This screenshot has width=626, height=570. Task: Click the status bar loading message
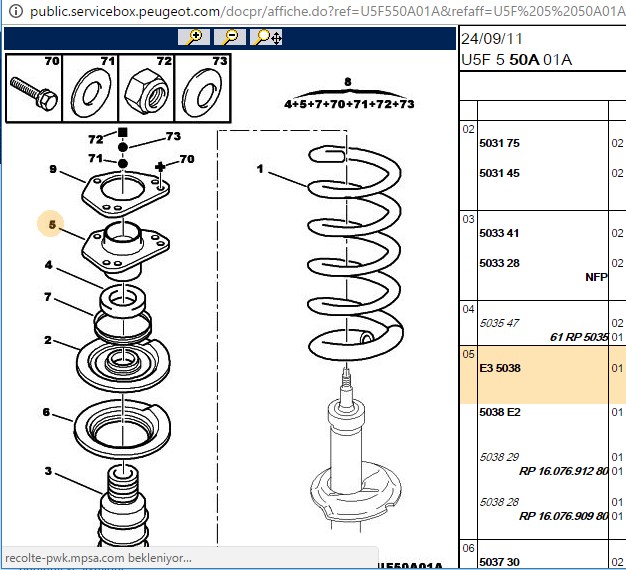click(x=98, y=558)
